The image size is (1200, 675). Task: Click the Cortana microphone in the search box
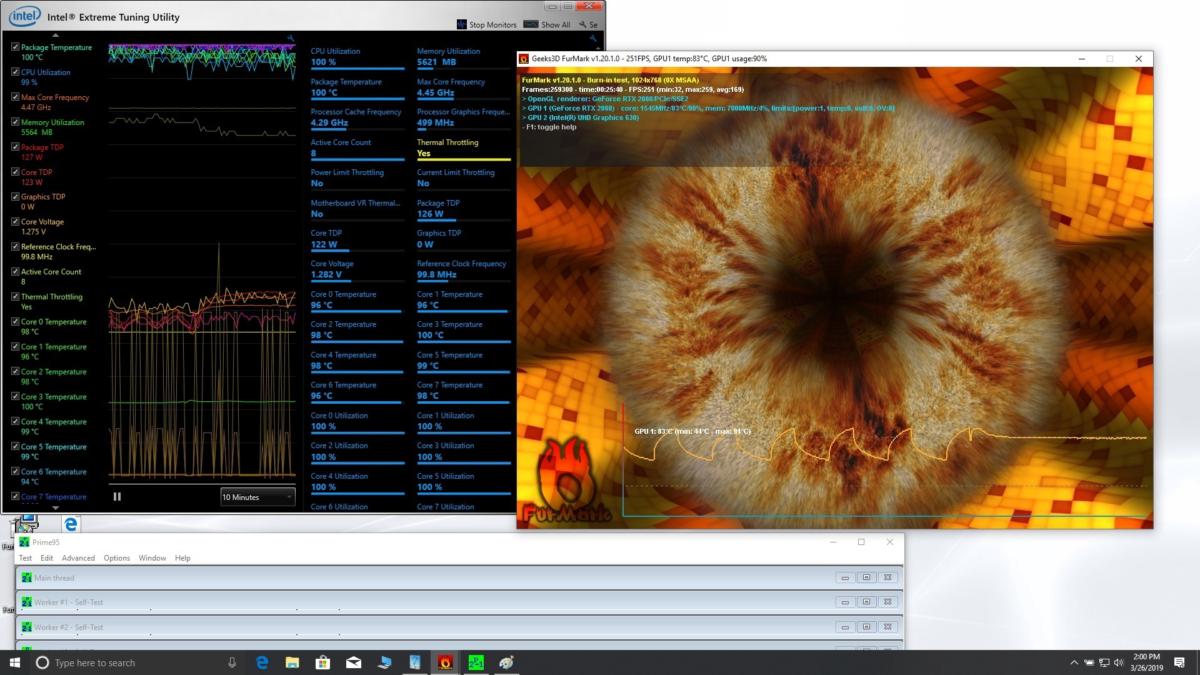[232, 662]
